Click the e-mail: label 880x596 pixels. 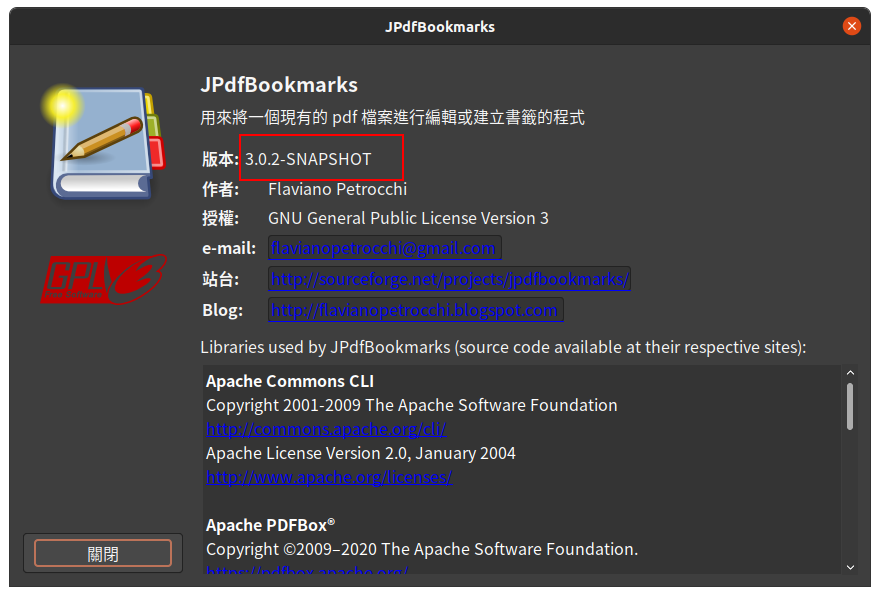pyautogui.click(x=229, y=248)
